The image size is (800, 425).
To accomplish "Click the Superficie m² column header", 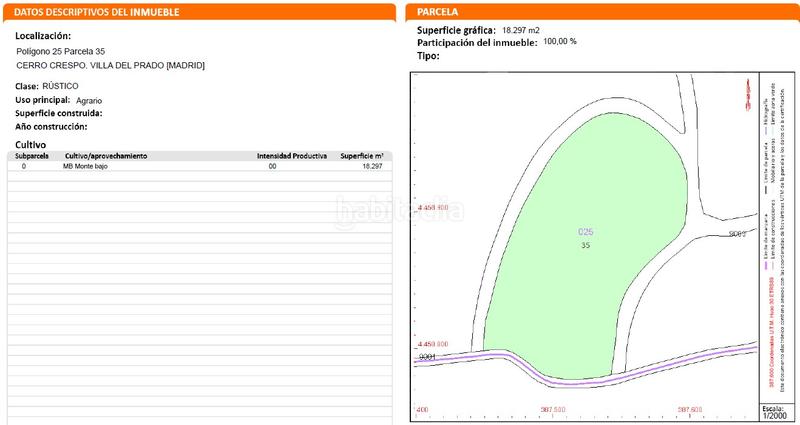I will tap(362, 156).
